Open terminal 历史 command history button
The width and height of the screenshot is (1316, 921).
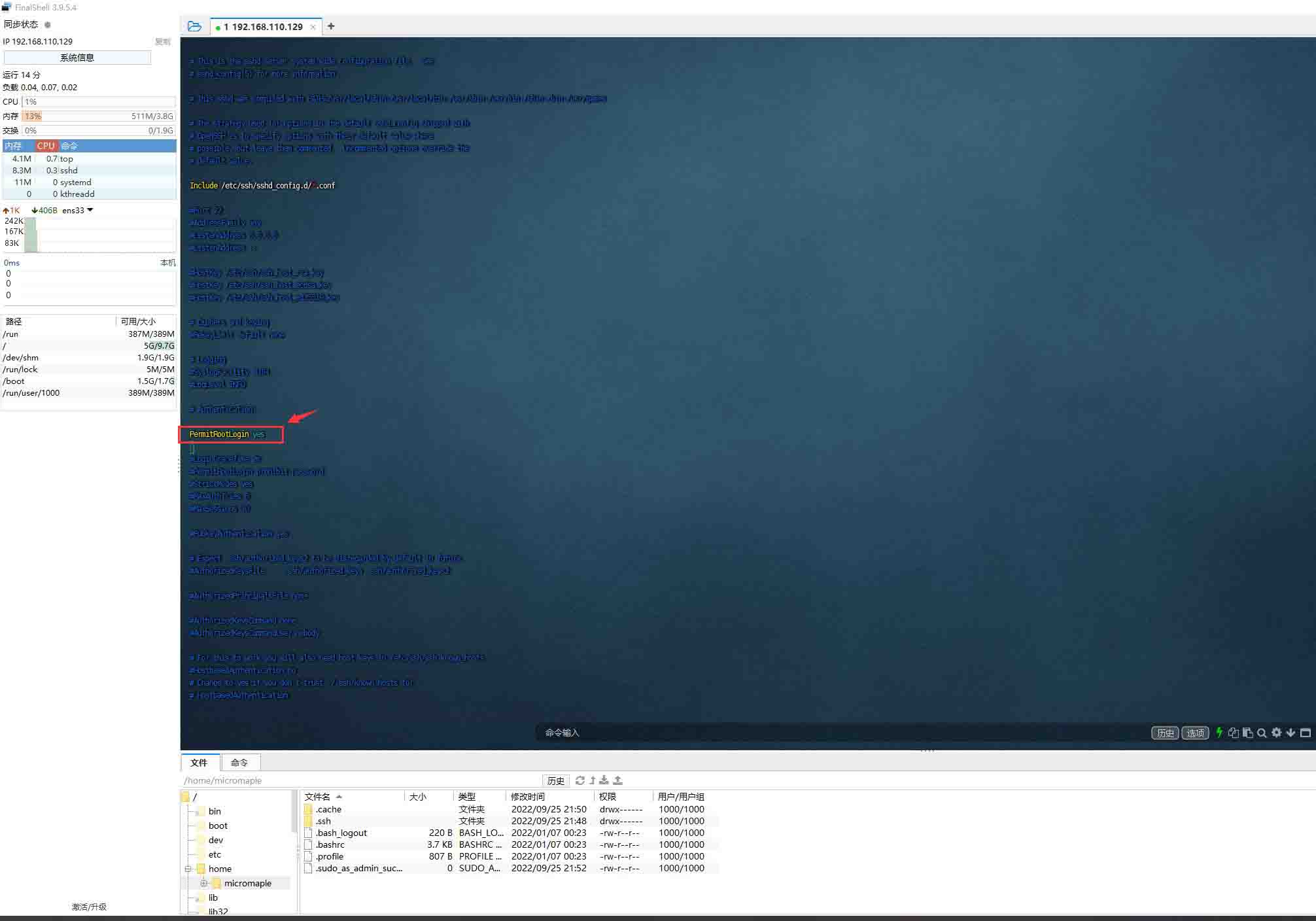1165,733
